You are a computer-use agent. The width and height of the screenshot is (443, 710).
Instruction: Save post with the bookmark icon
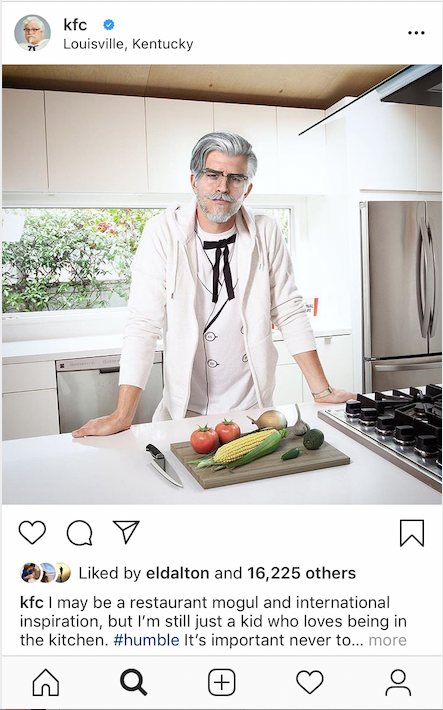click(x=412, y=533)
